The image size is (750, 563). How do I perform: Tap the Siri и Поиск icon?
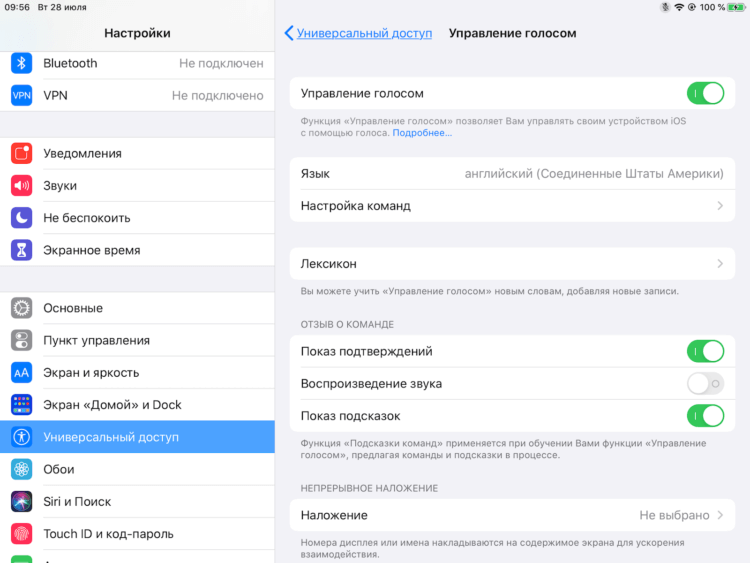point(22,501)
